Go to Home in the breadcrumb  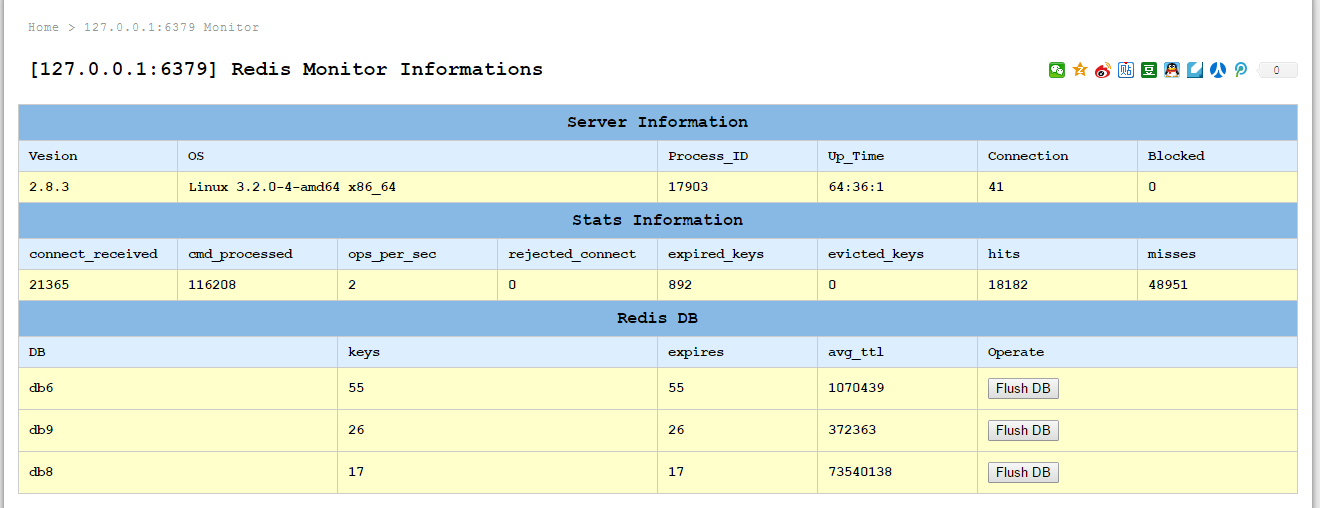43,27
